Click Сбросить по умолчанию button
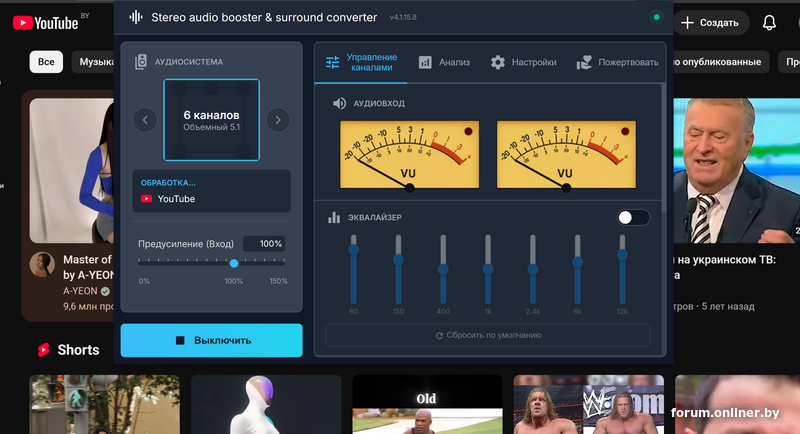This screenshot has width=800, height=434. [x=488, y=336]
